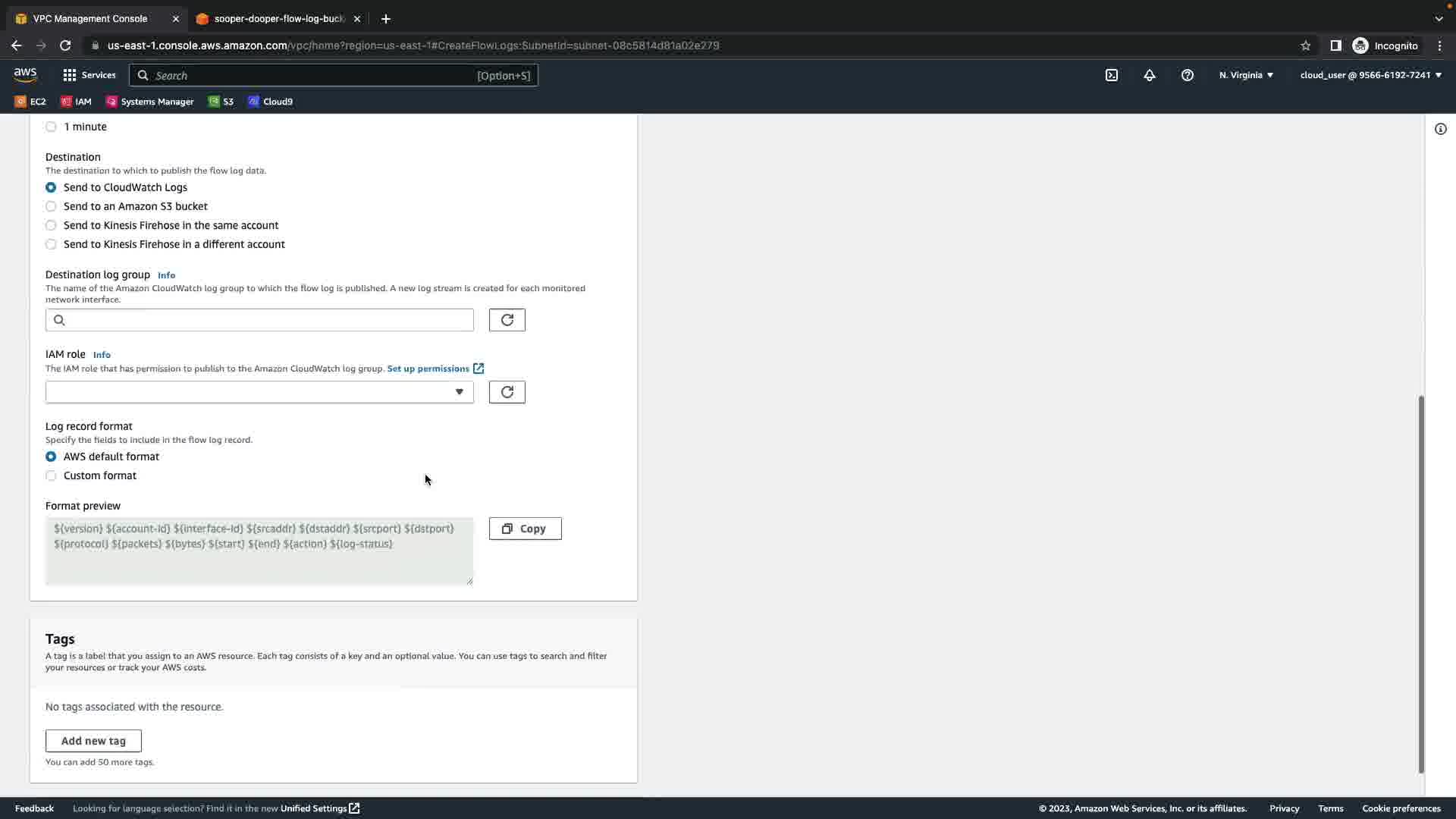
Task: Open AWS CloudShell icon in header
Action: pos(1112,75)
